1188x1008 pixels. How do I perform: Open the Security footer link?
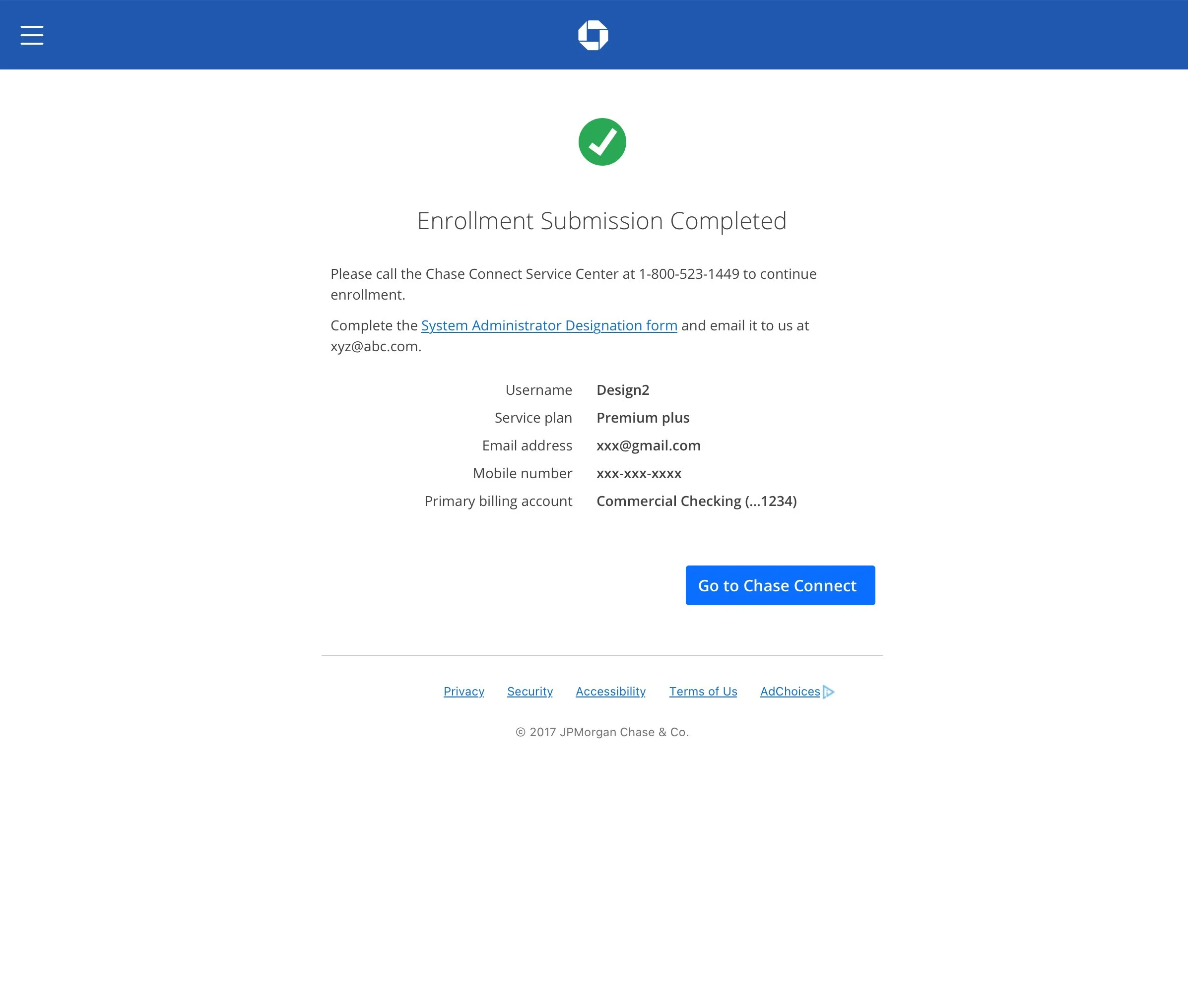(529, 692)
